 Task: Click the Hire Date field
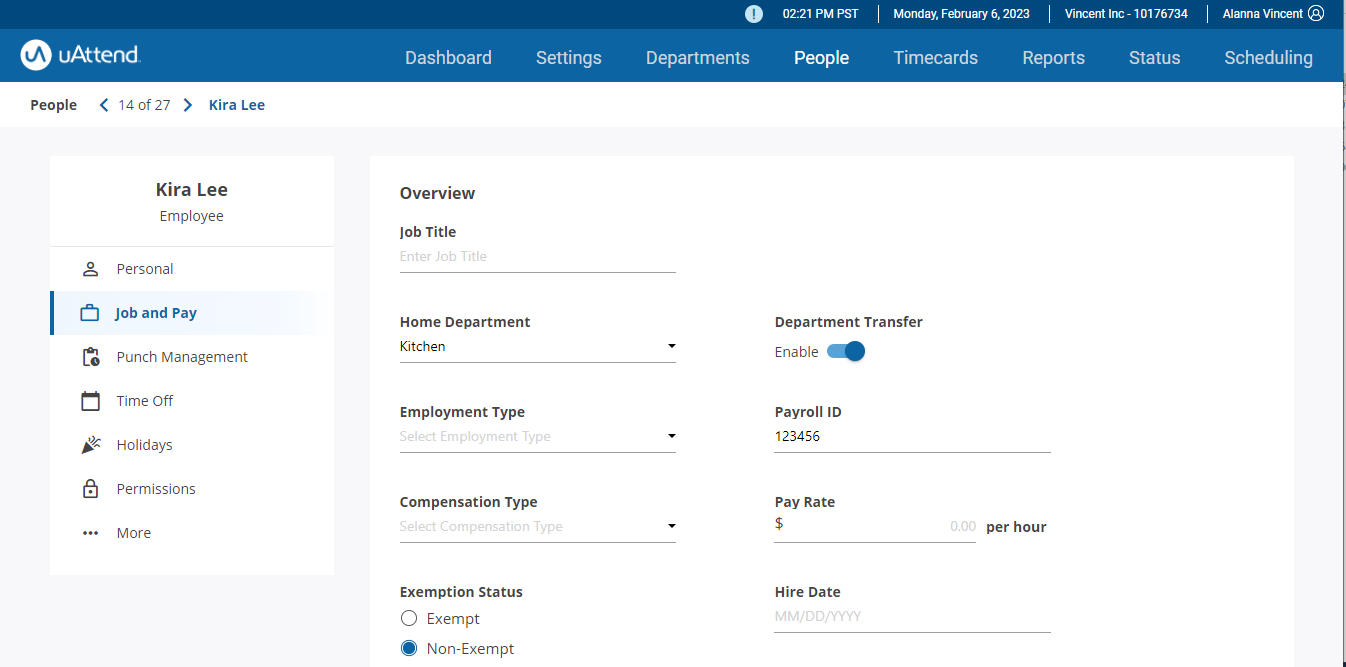(x=912, y=617)
